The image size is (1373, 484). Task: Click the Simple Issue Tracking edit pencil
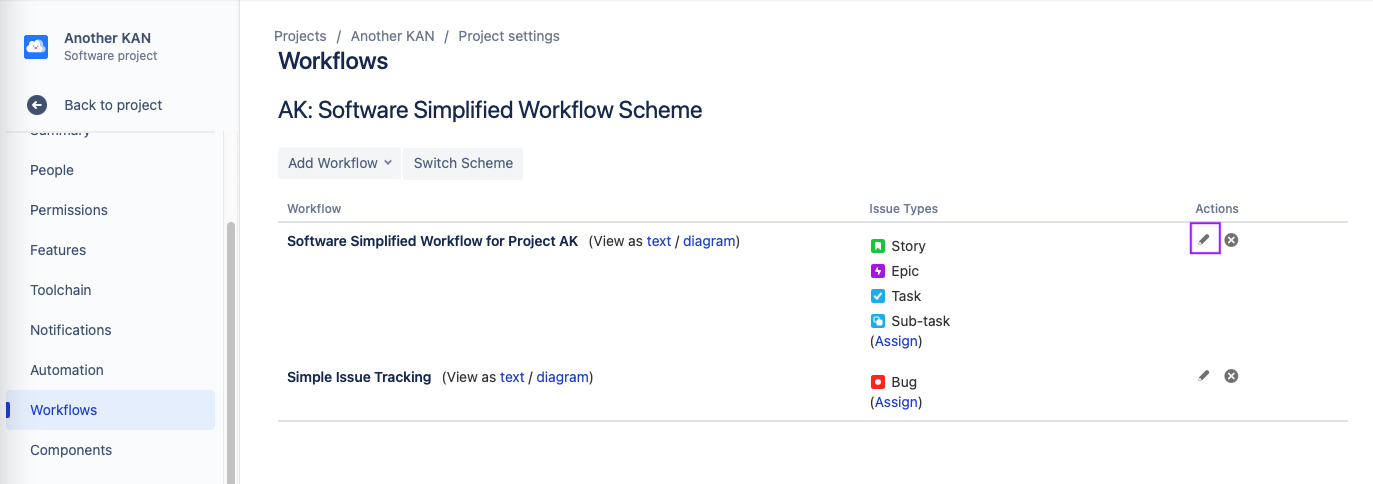pos(1204,376)
